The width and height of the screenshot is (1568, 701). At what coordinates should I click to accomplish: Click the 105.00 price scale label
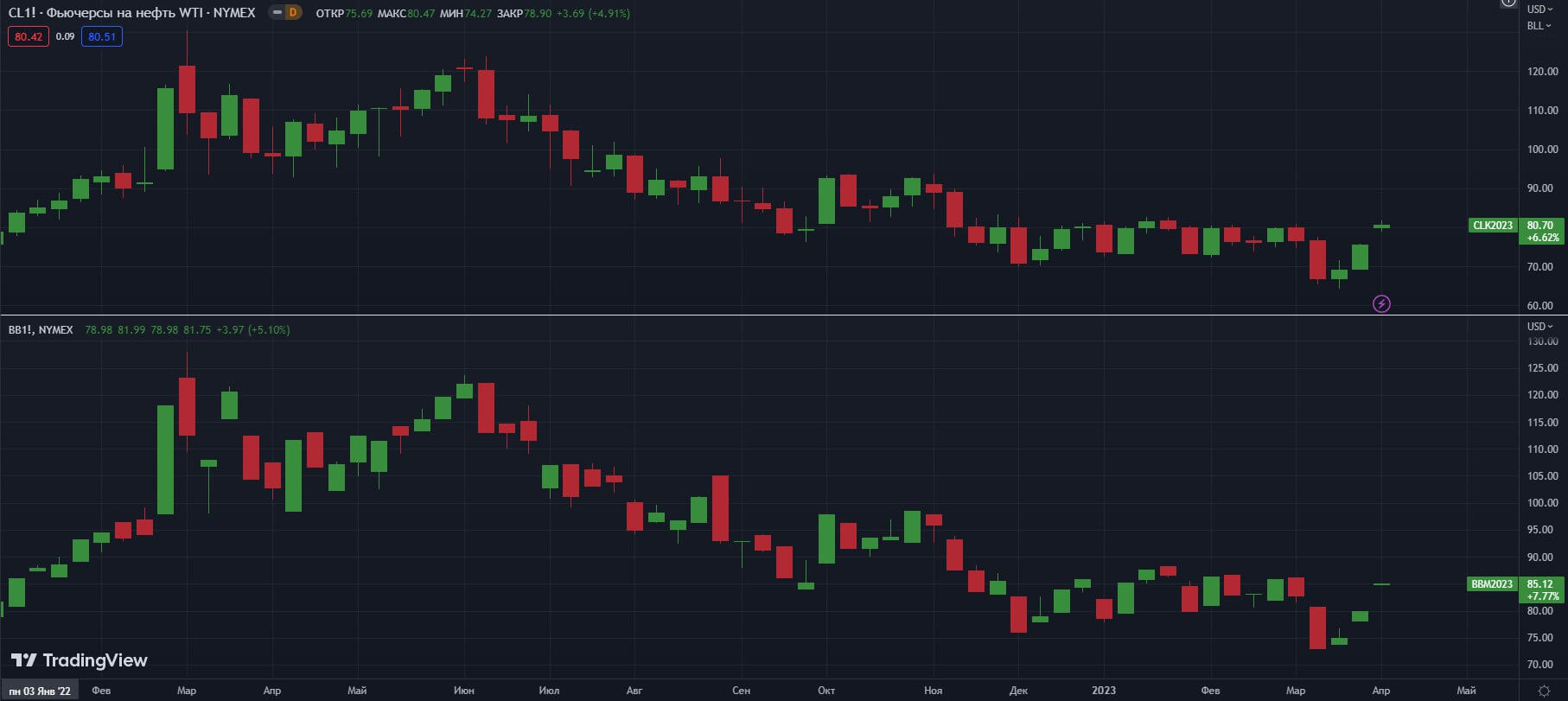(1542, 476)
